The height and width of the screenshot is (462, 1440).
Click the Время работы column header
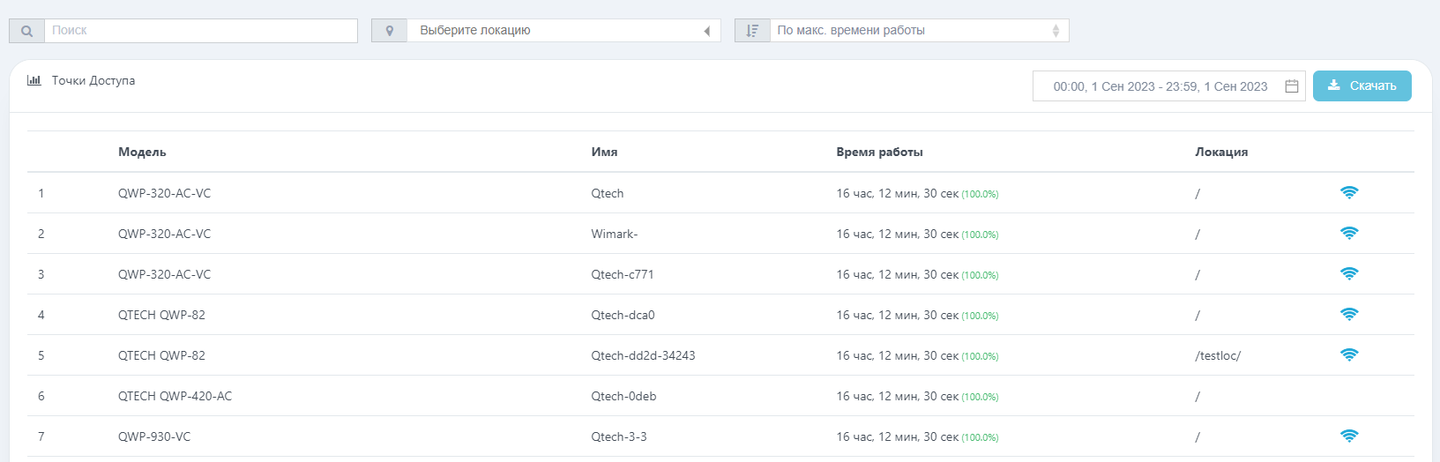click(x=879, y=152)
